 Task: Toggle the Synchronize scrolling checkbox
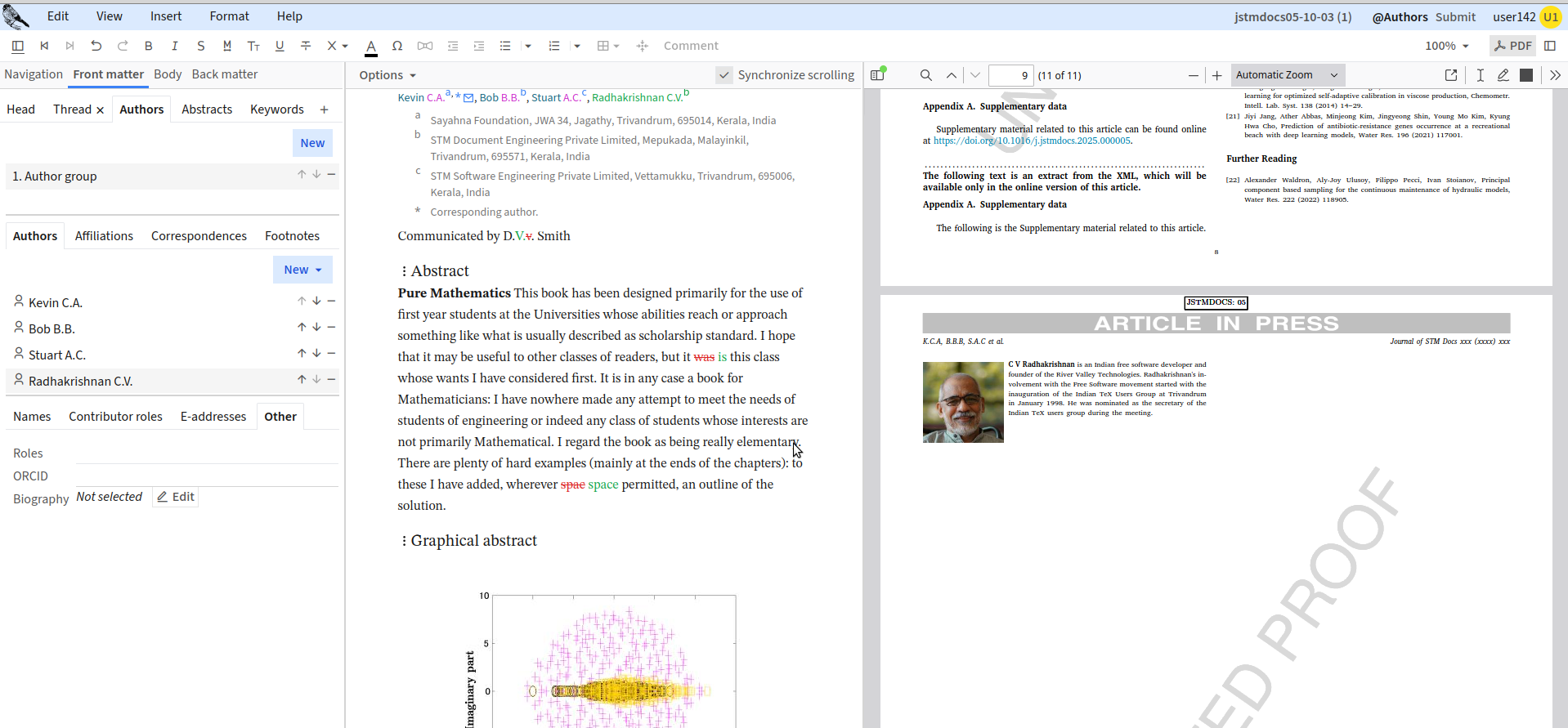tap(724, 75)
